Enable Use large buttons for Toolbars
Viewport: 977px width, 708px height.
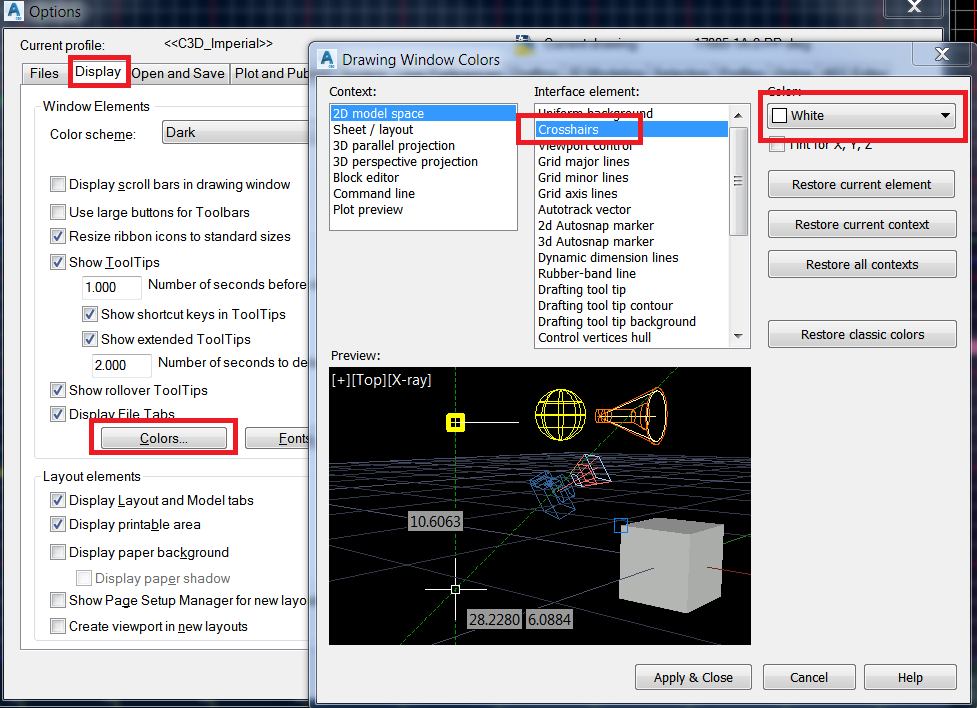57,212
